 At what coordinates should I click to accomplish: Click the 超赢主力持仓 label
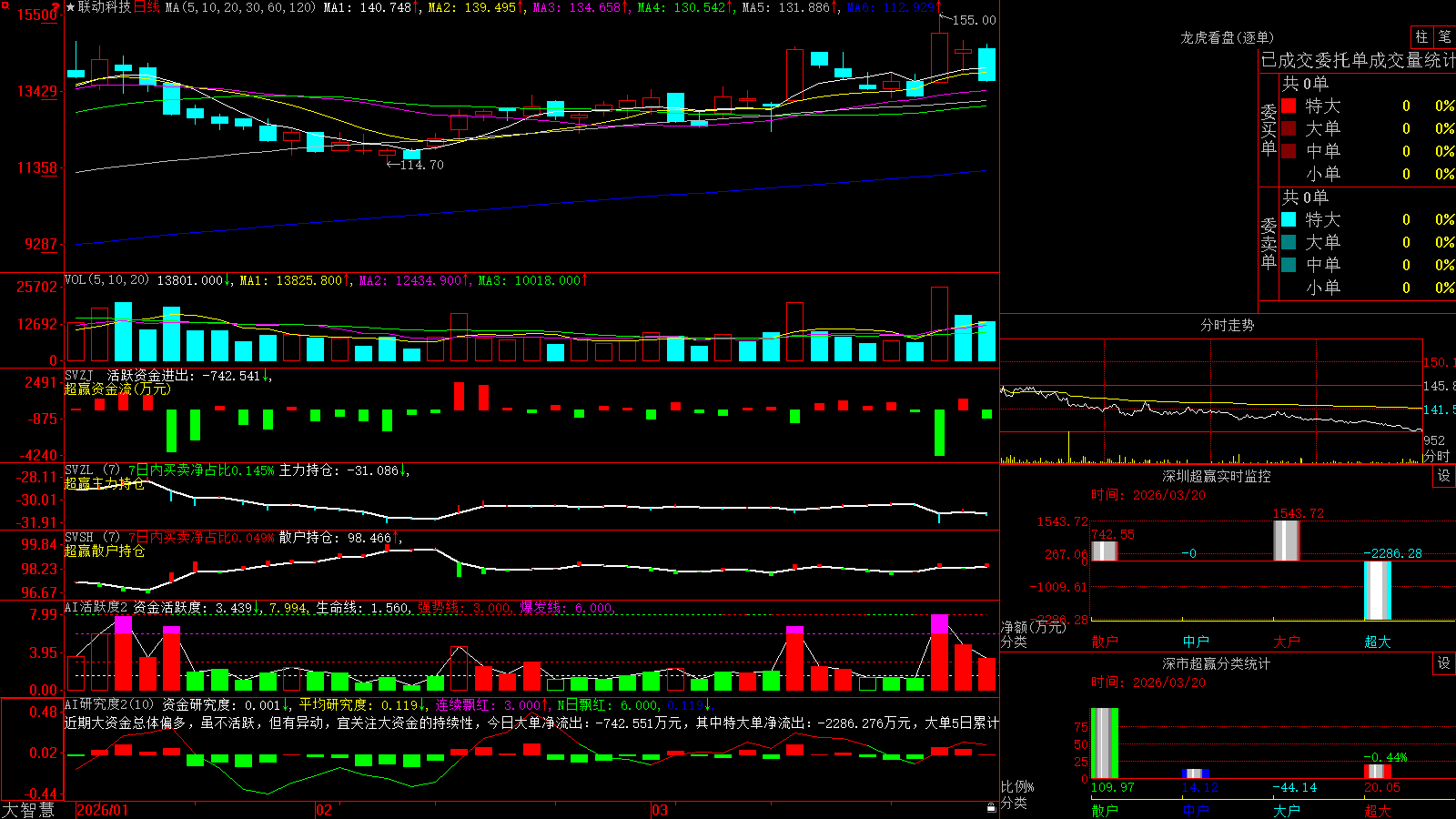[x=105, y=483]
